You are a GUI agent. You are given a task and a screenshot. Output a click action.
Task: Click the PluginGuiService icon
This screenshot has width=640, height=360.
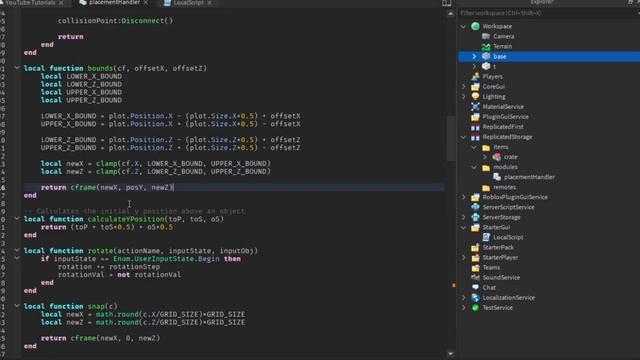[475, 117]
